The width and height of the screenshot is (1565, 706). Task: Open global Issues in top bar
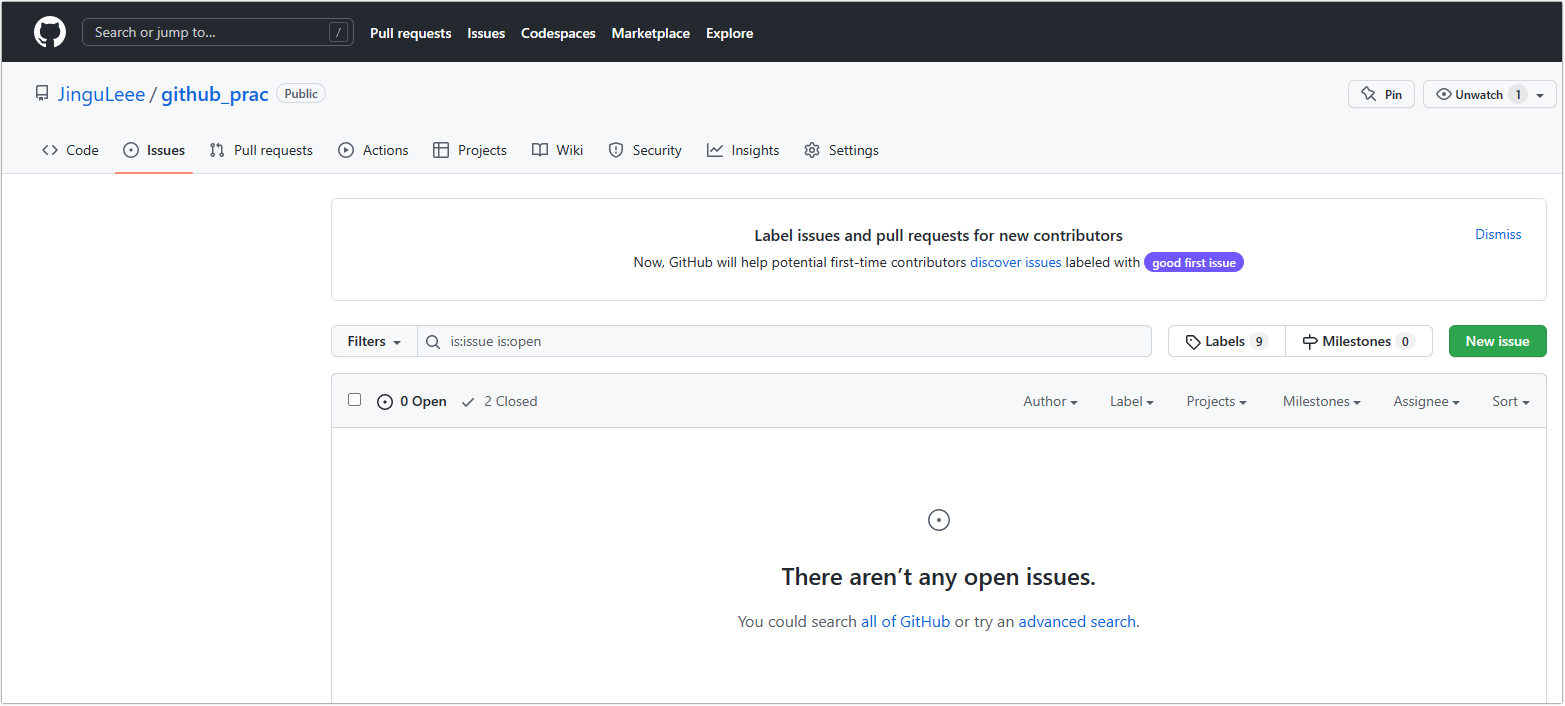(x=486, y=33)
